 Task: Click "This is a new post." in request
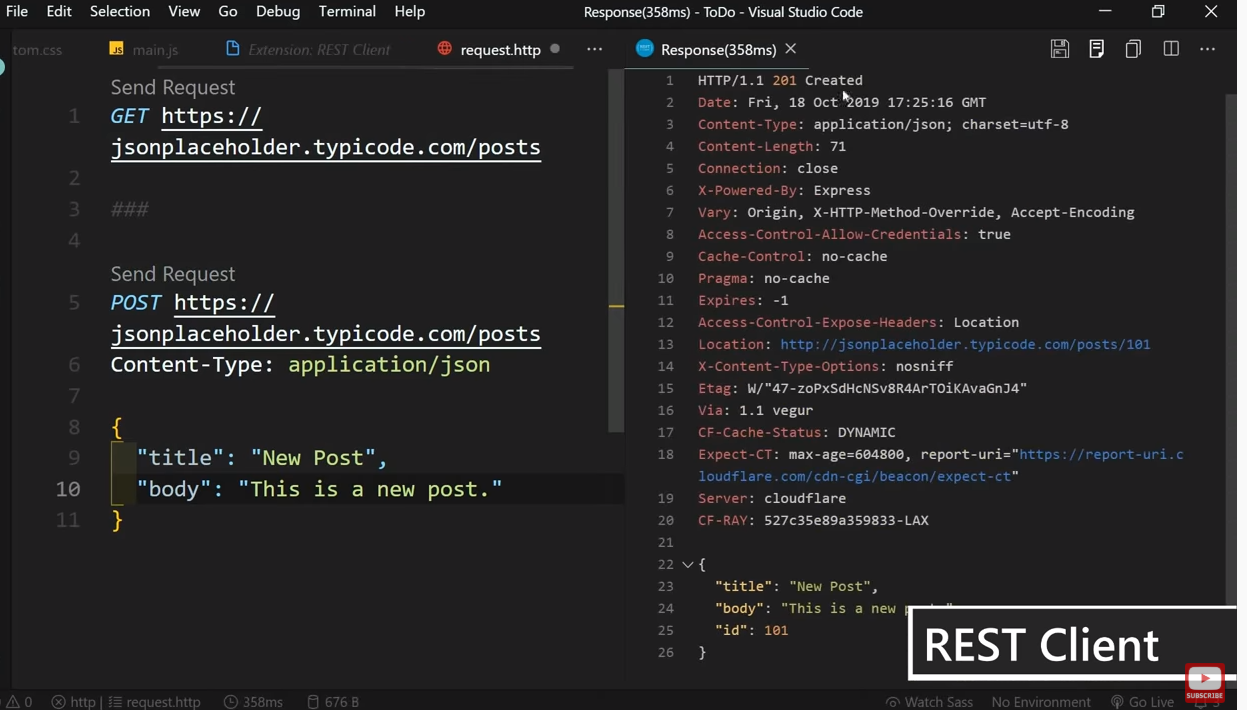click(370, 489)
